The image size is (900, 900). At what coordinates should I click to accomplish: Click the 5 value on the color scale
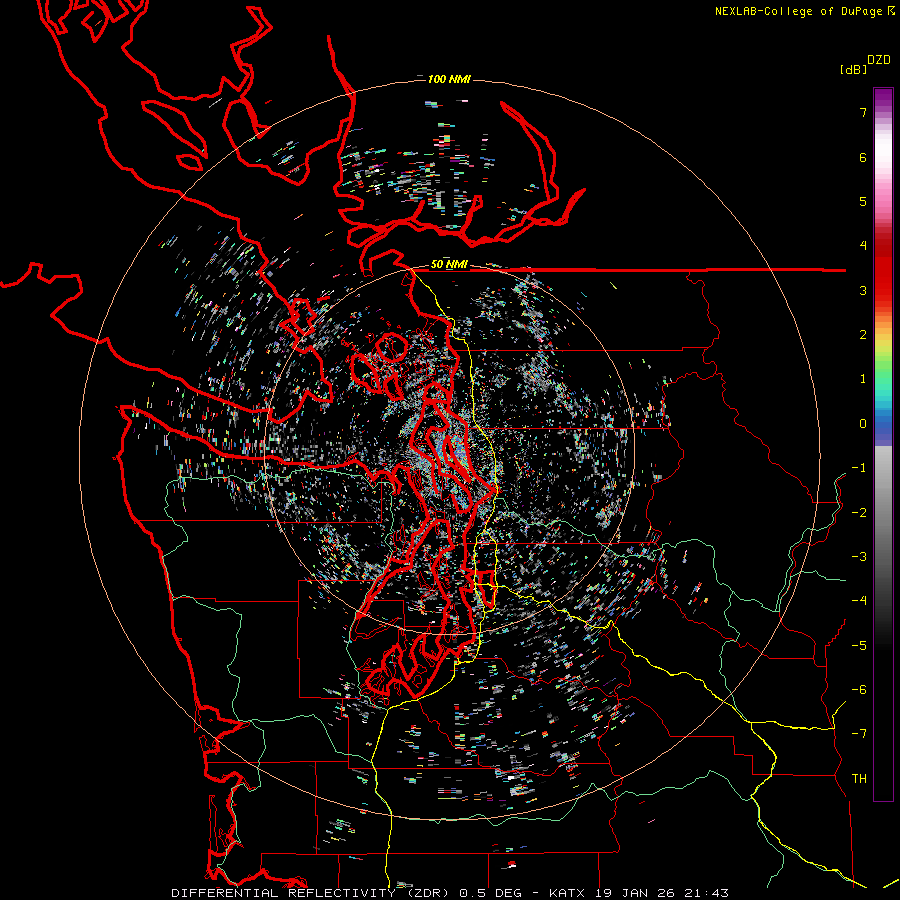[863, 201]
